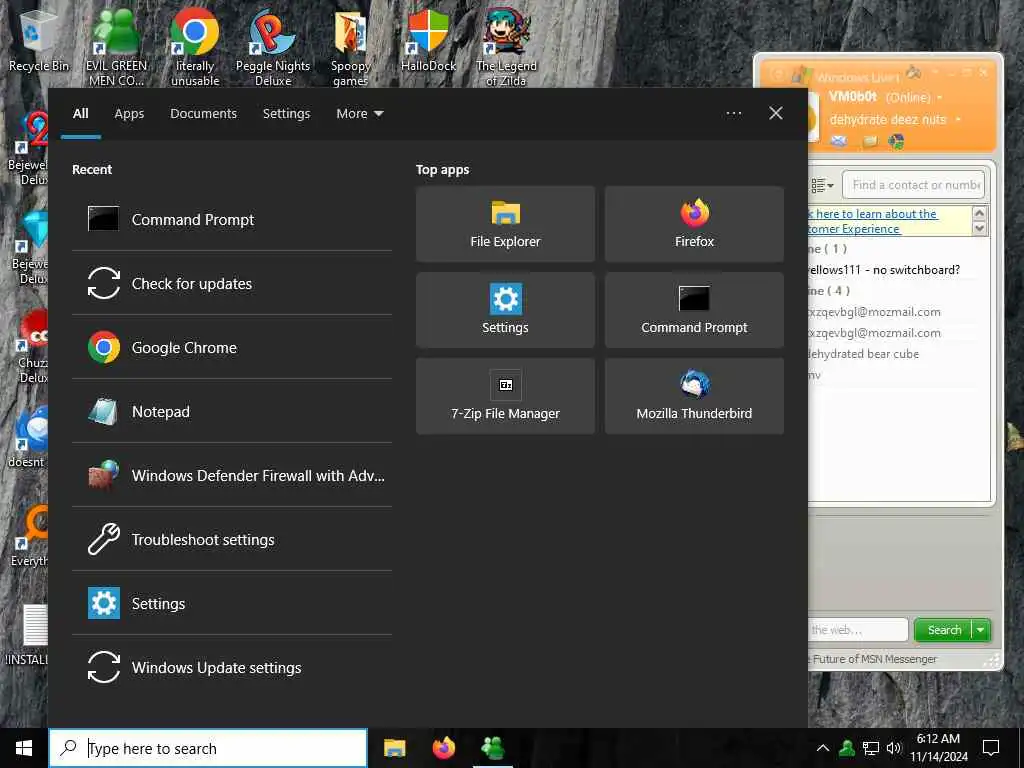This screenshot has width=1024, height=768.
Task: Launch Firefox tile in Top apps
Action: click(x=694, y=224)
